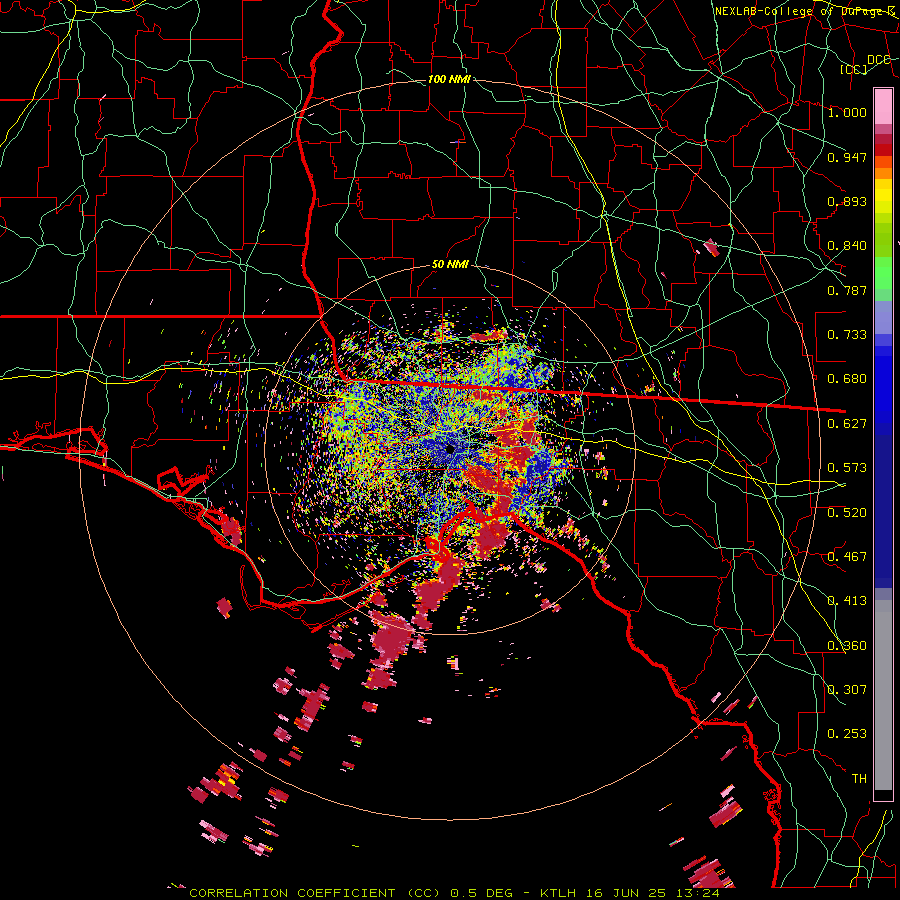Click the 16 JUN 25 date text

[x=624, y=893]
